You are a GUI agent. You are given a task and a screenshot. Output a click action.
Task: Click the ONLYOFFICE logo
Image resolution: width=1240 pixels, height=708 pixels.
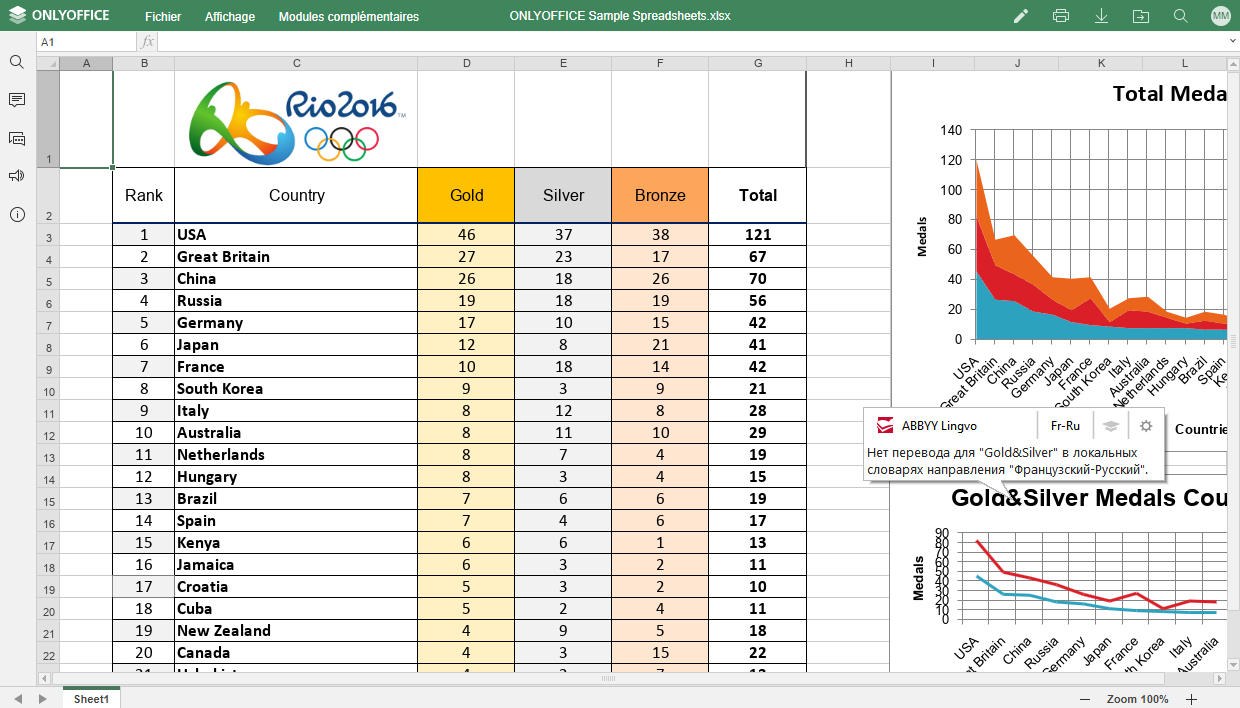(x=60, y=16)
